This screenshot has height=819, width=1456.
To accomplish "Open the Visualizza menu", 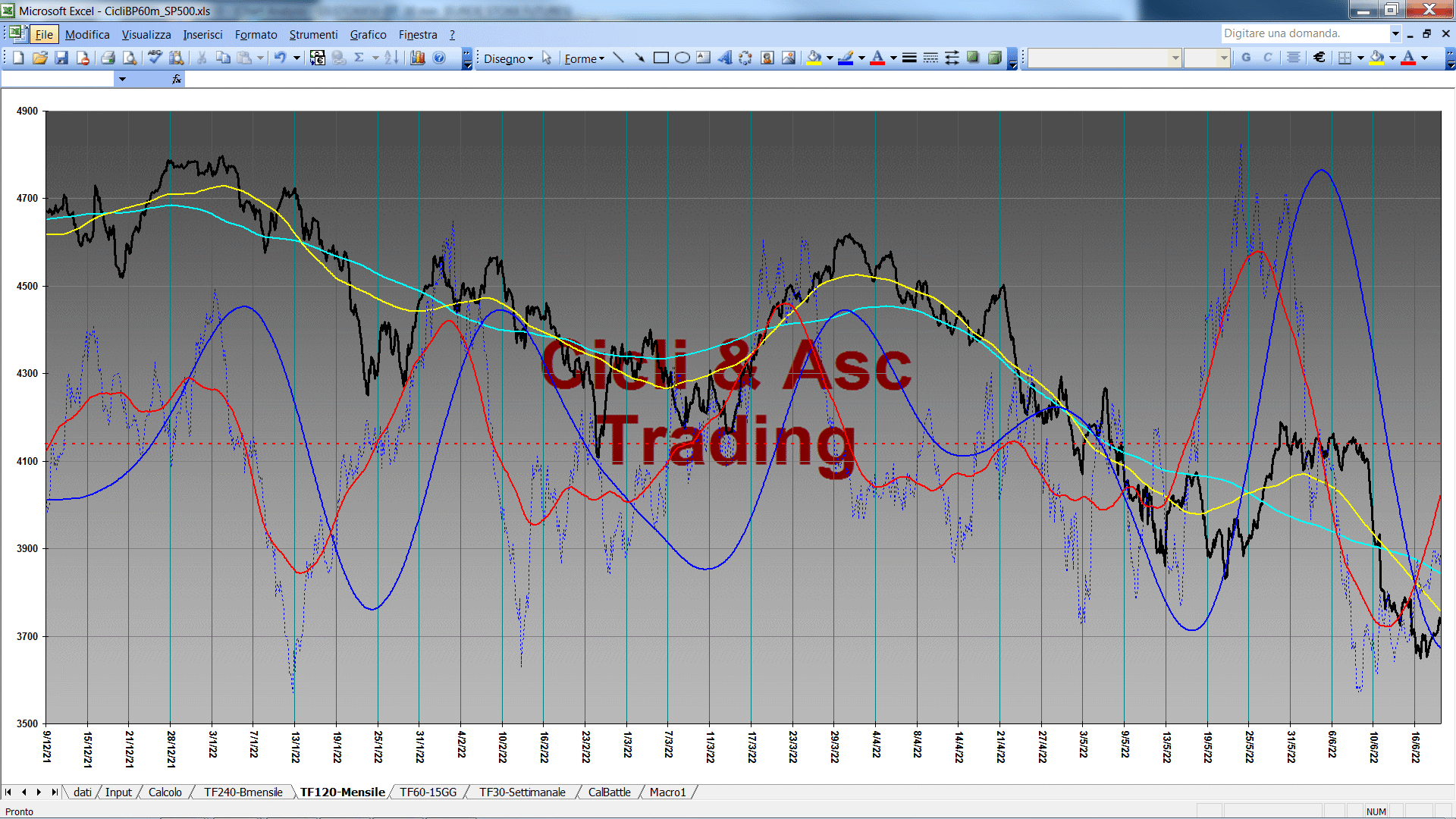I will [146, 34].
